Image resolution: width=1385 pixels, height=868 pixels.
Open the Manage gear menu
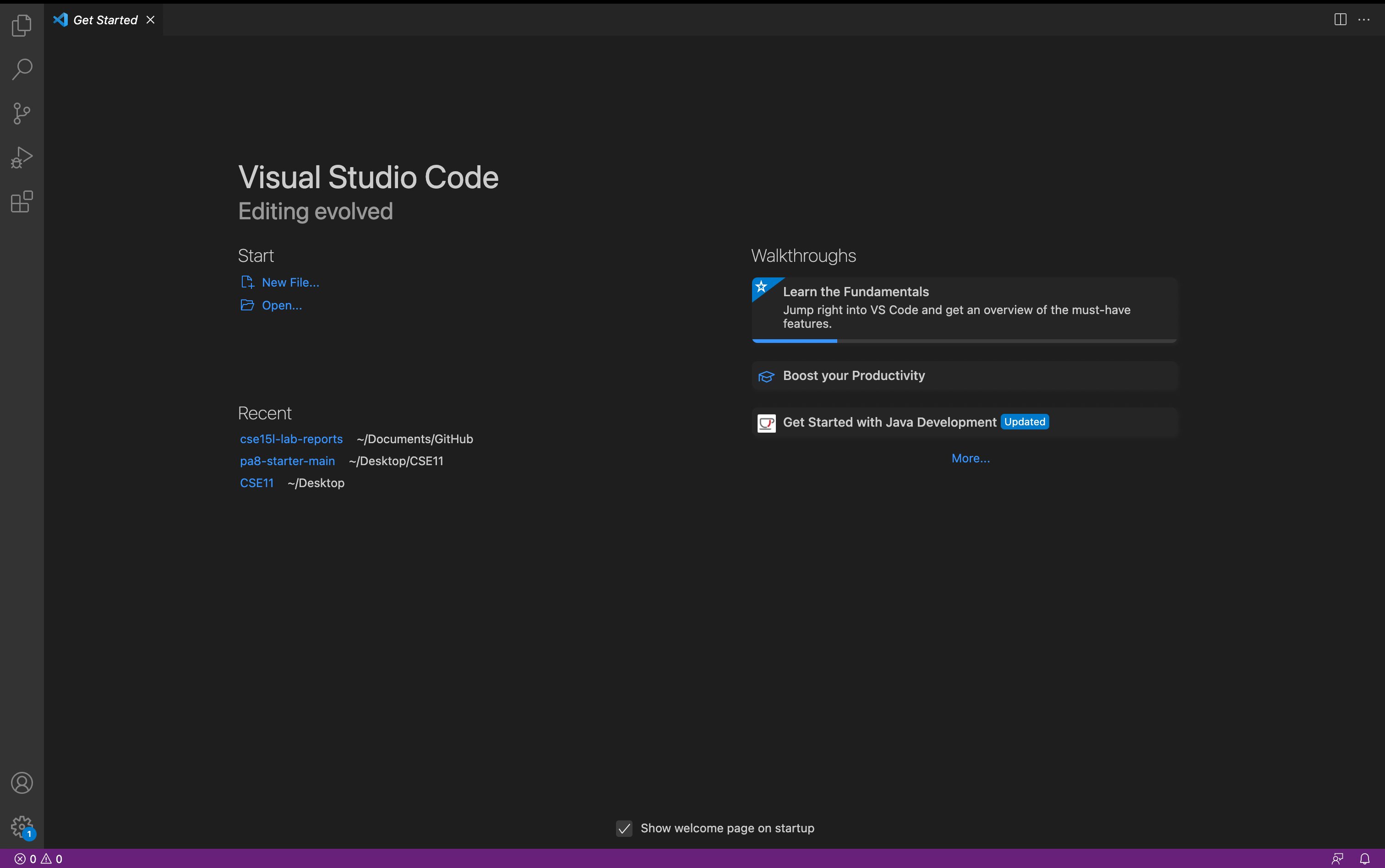(x=22, y=827)
